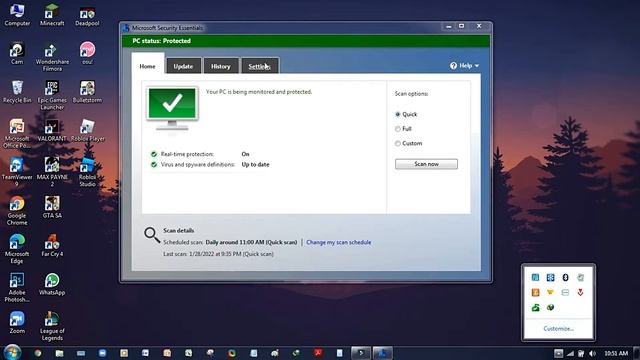Select the Computer desktop icon

[x=17, y=16]
